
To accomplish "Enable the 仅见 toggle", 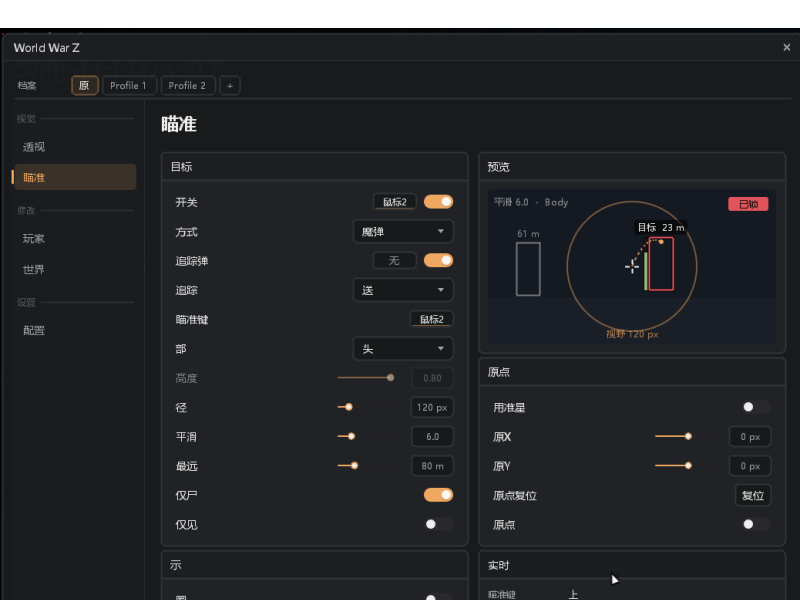I will (438, 524).
